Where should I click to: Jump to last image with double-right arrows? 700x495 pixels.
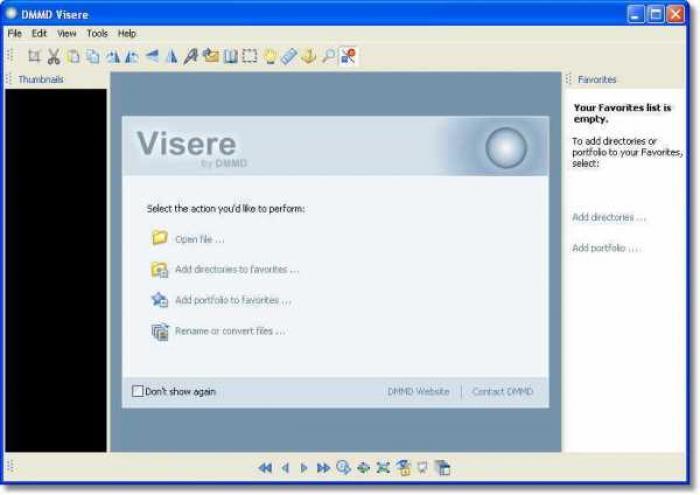(x=323, y=468)
